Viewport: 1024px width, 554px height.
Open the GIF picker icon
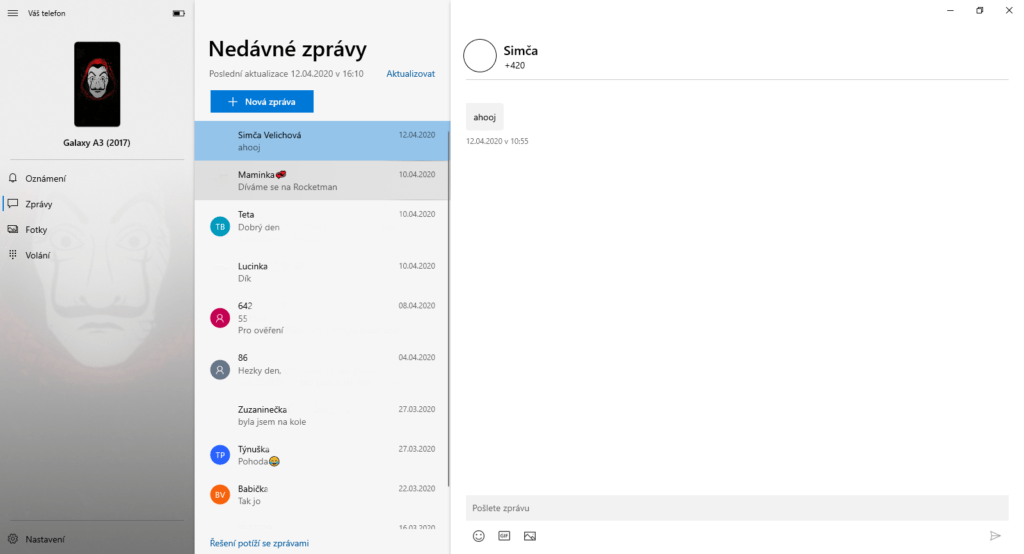[504, 536]
